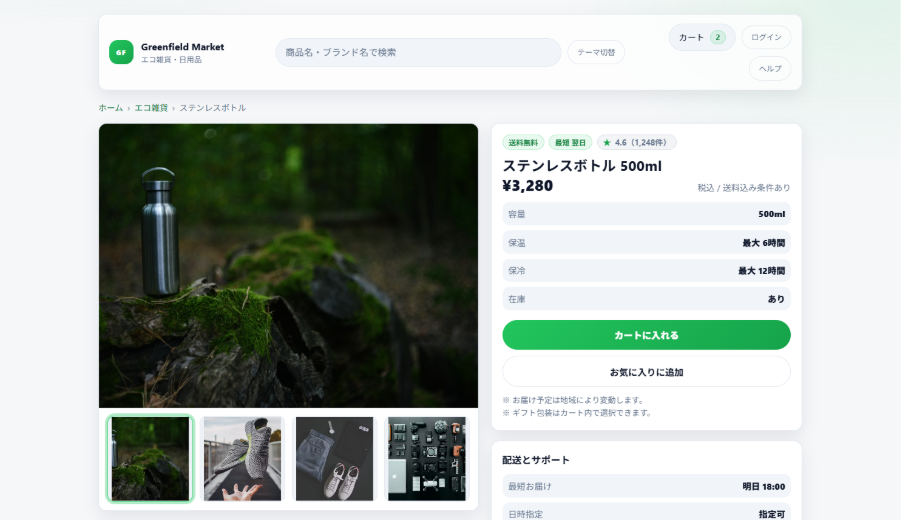Open the エコ雑貨 breadcrumb link

[x=151, y=108]
